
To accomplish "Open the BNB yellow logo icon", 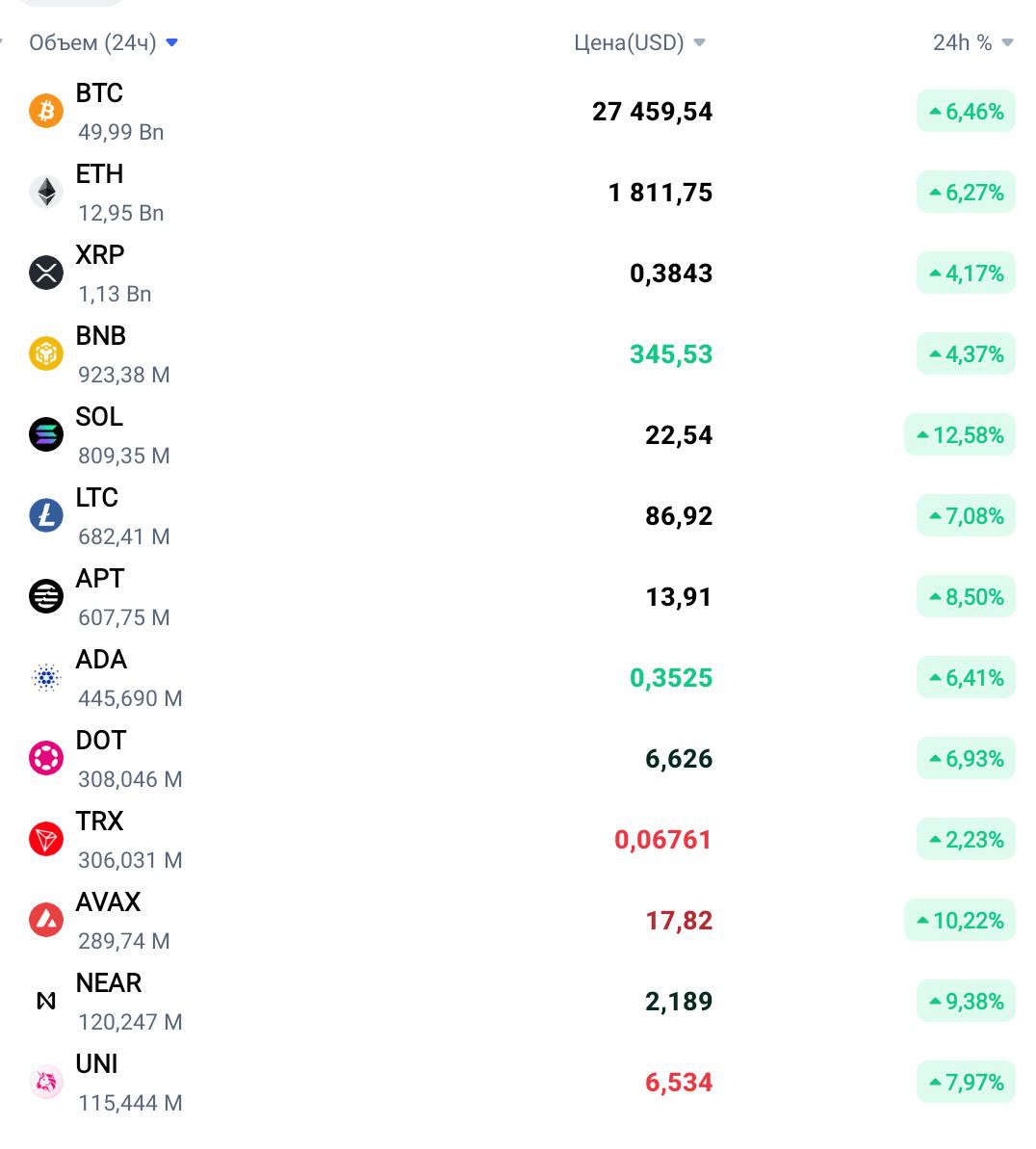I will [x=46, y=353].
